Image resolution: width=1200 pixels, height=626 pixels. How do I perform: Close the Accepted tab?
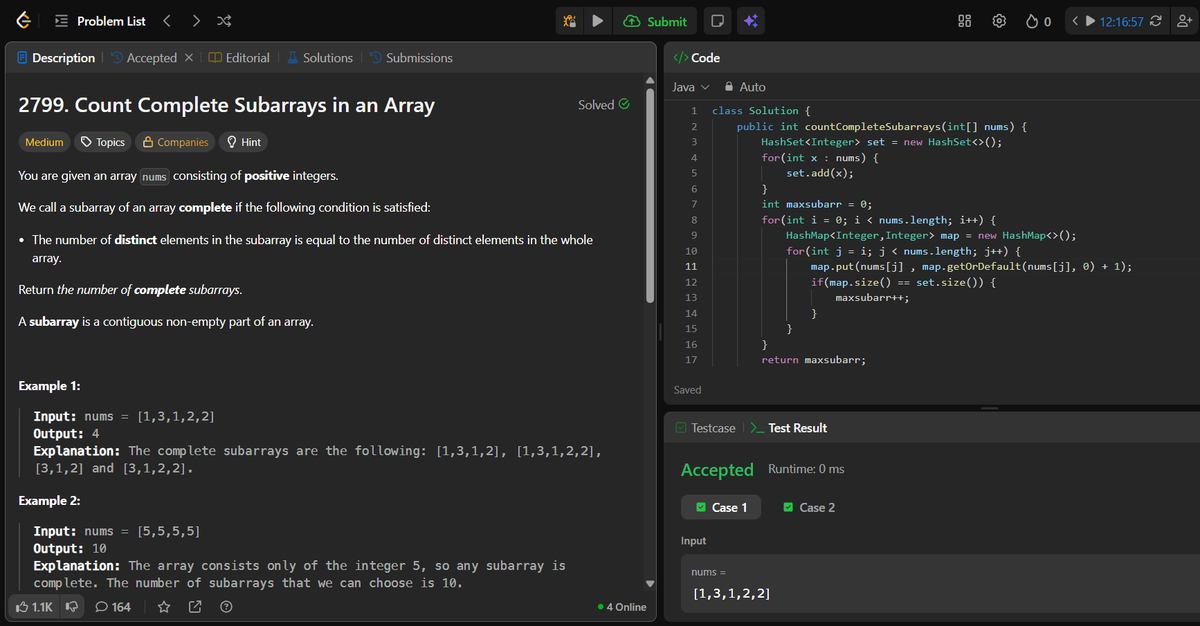(190, 58)
